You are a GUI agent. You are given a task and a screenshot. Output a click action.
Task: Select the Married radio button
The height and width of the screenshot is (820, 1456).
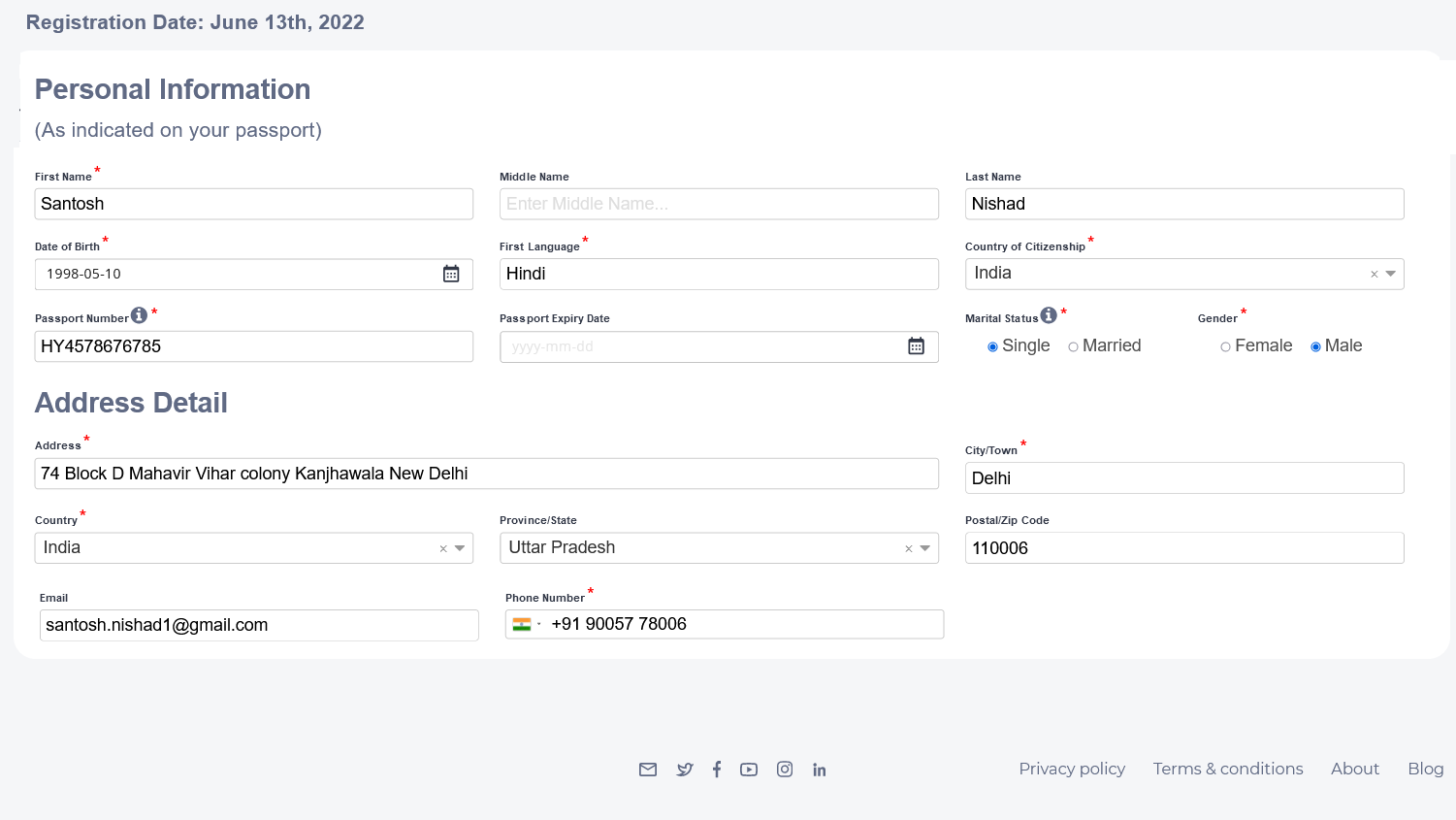(x=1073, y=347)
